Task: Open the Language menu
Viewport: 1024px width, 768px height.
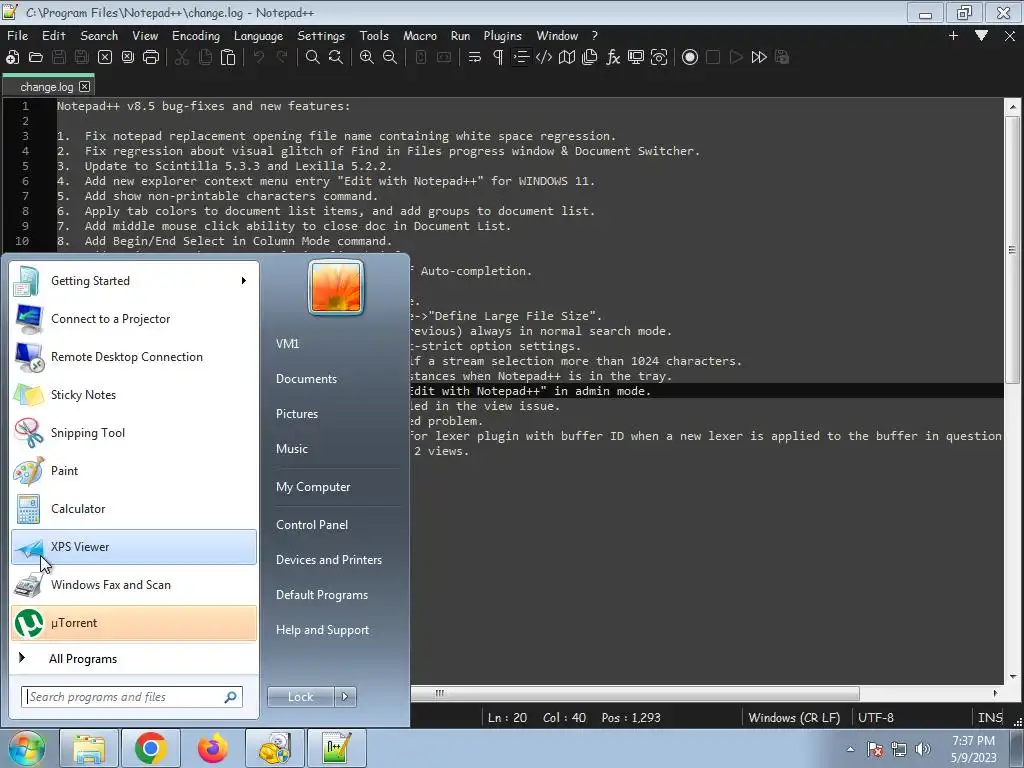Action: click(258, 36)
